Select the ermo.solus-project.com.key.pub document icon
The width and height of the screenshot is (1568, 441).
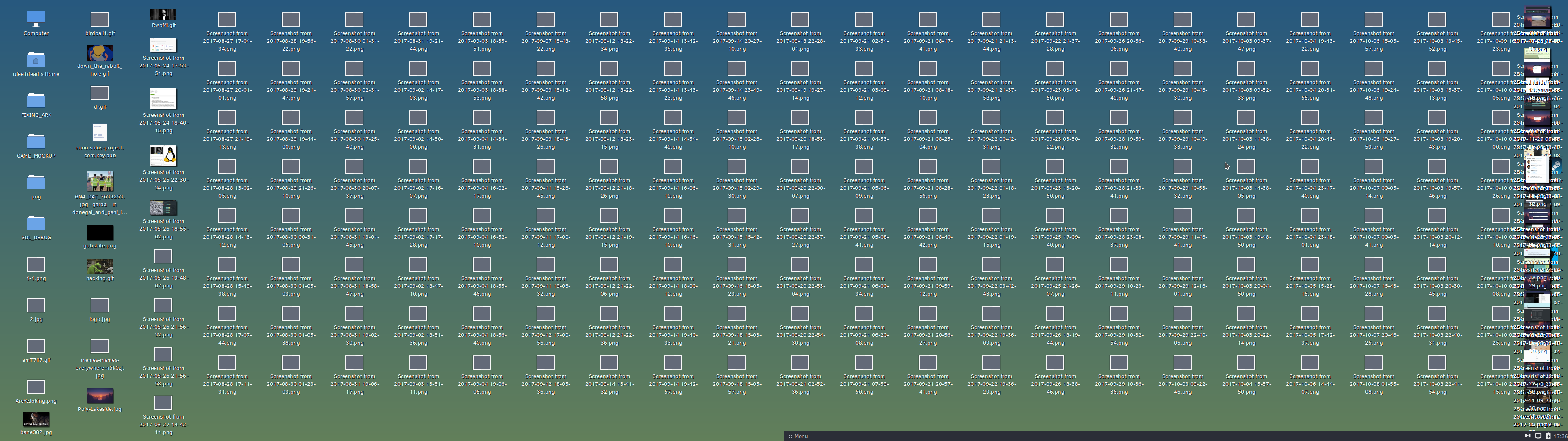(99, 132)
